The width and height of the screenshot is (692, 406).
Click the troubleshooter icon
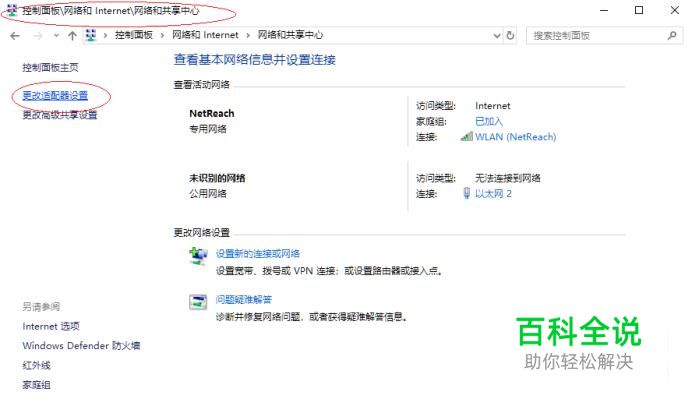pos(198,302)
